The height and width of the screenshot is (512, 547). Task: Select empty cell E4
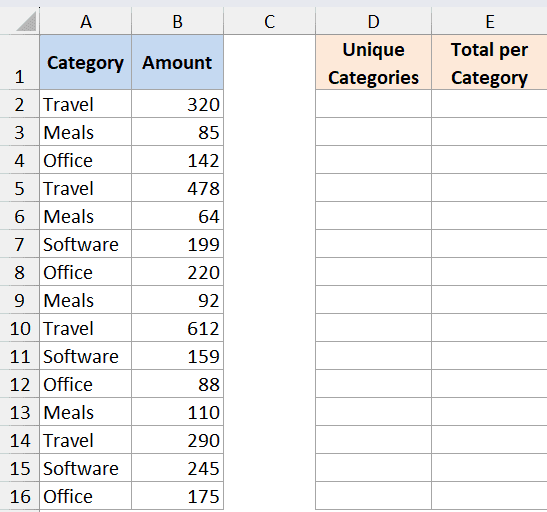click(489, 160)
